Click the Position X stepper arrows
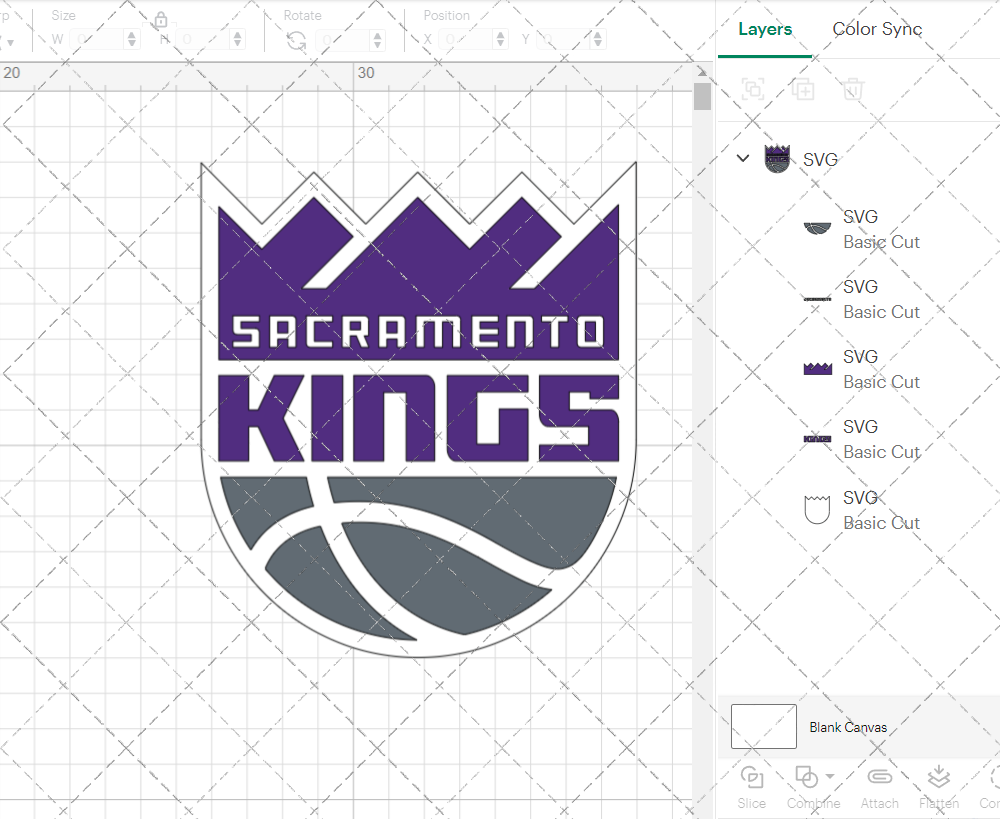1000x819 pixels. 501,40
